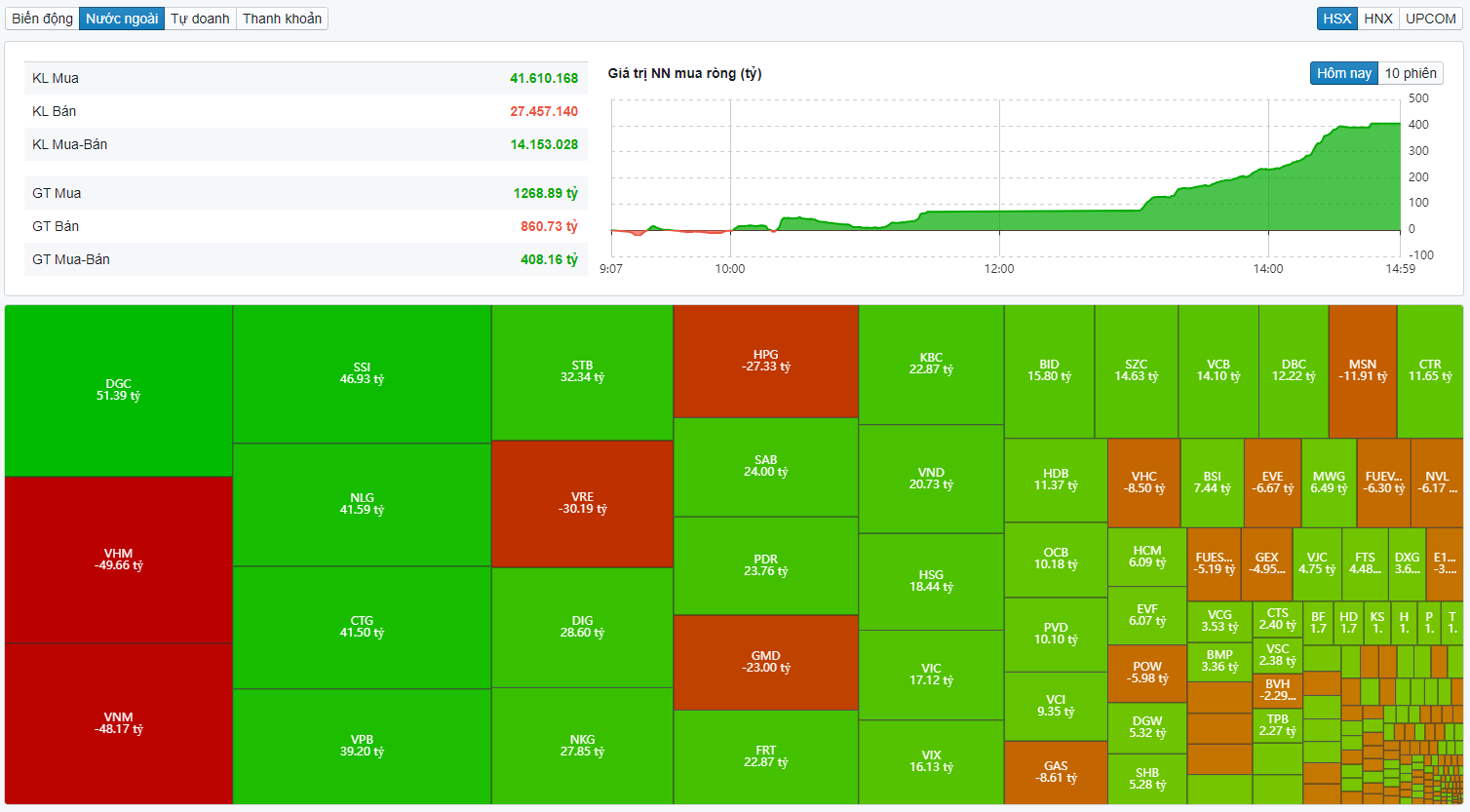
Task: Click the STB 32.34 tỷ tile
Action: [x=582, y=371]
